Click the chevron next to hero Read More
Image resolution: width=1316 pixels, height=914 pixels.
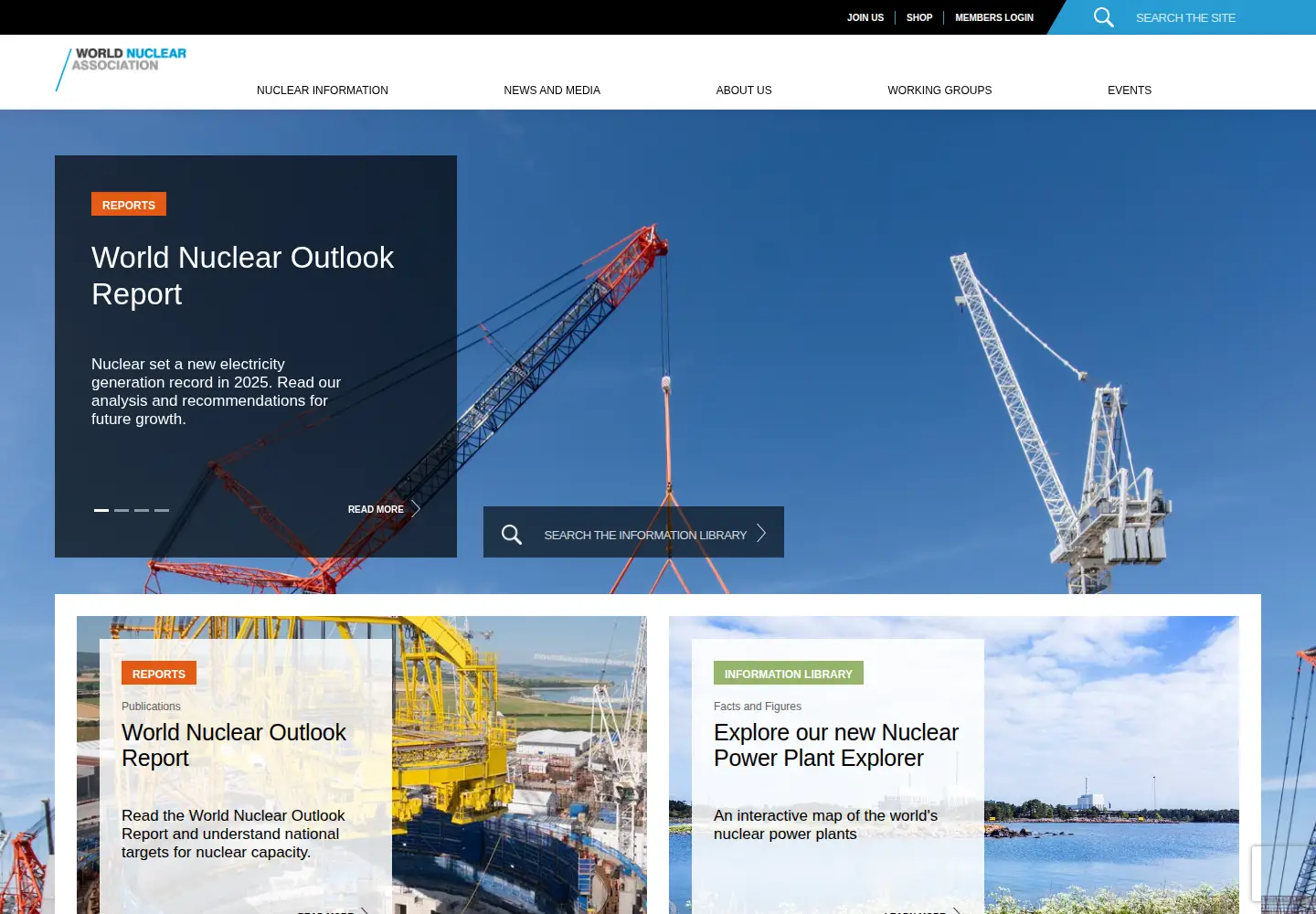pyautogui.click(x=415, y=509)
